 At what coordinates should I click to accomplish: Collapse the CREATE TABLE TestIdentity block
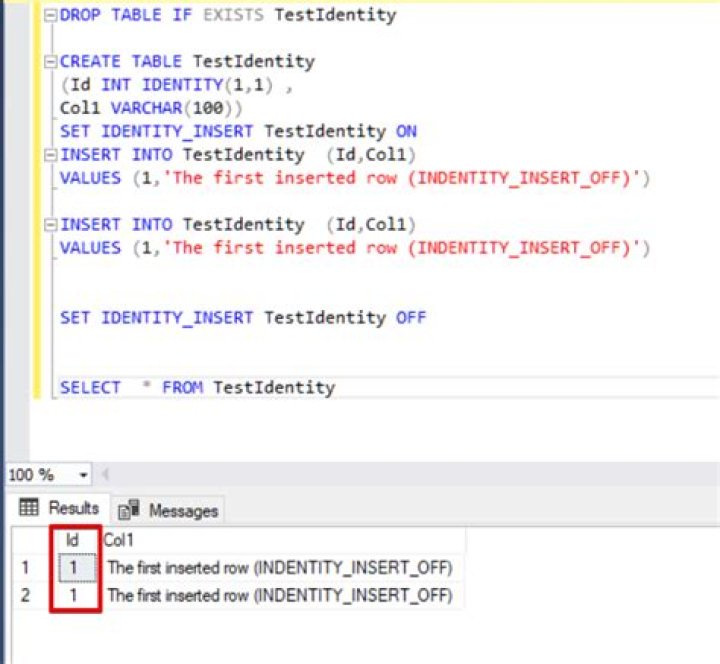[x=50, y=62]
